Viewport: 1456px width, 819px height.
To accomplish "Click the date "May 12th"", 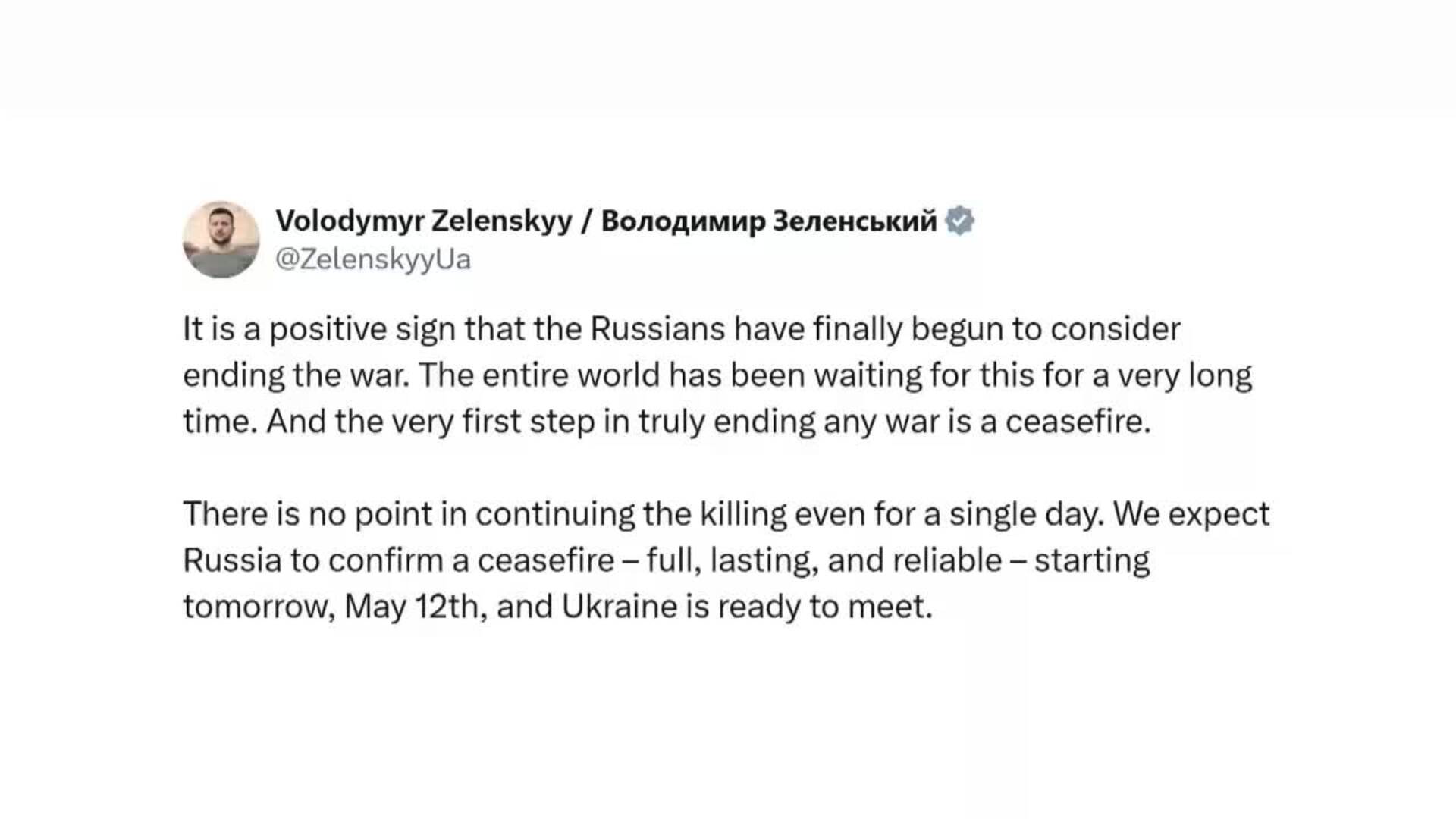I will (x=416, y=607).
